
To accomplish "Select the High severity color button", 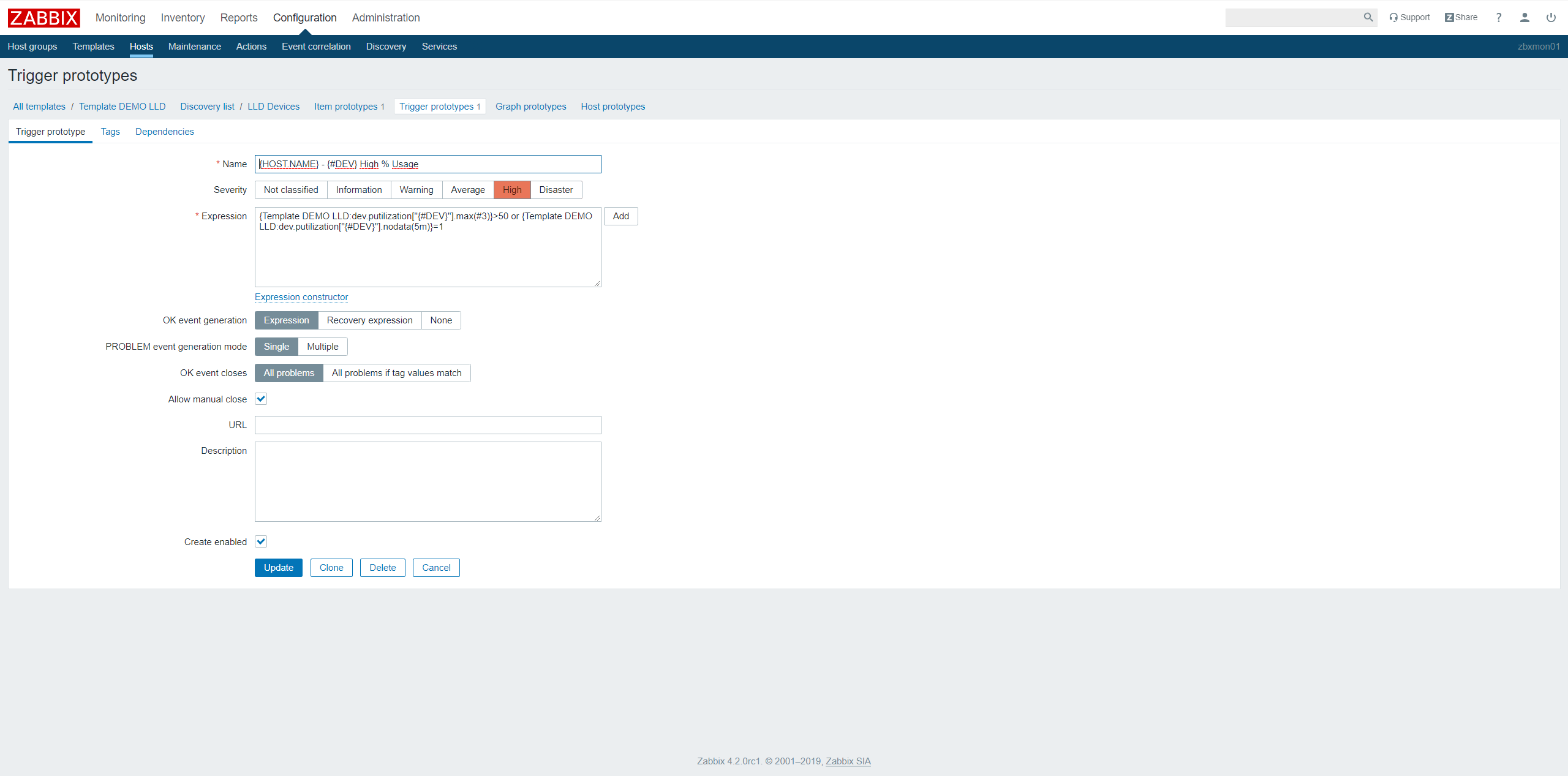I will coord(512,190).
